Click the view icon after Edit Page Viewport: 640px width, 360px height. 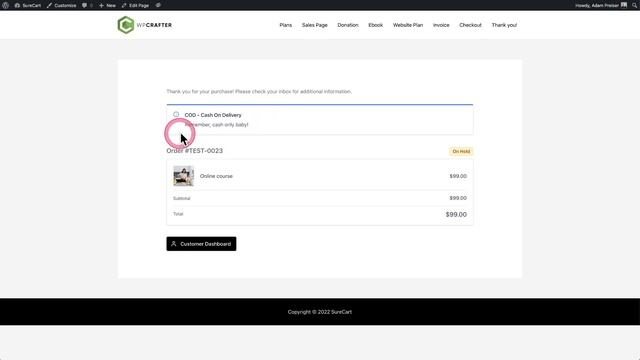(158, 5)
